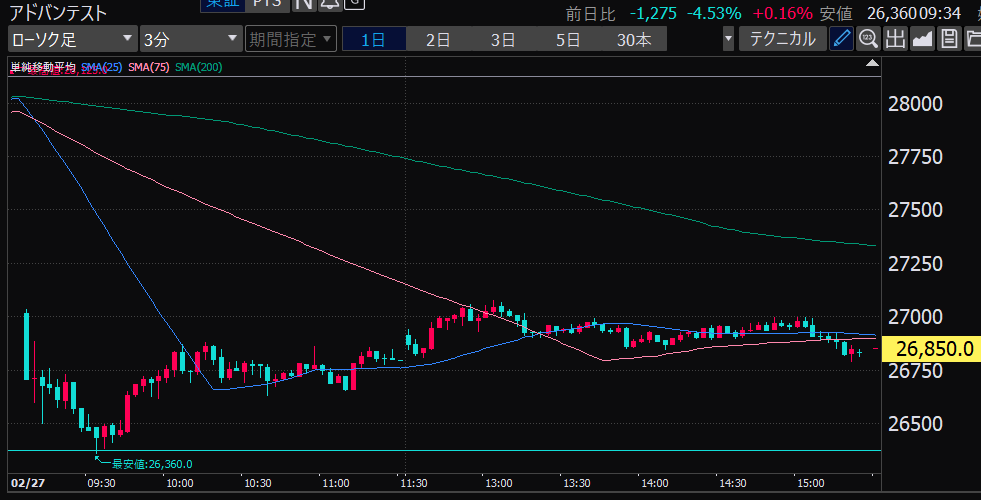This screenshot has width=981, height=500.
Task: Select the 5日 range tab
Action: (x=568, y=40)
